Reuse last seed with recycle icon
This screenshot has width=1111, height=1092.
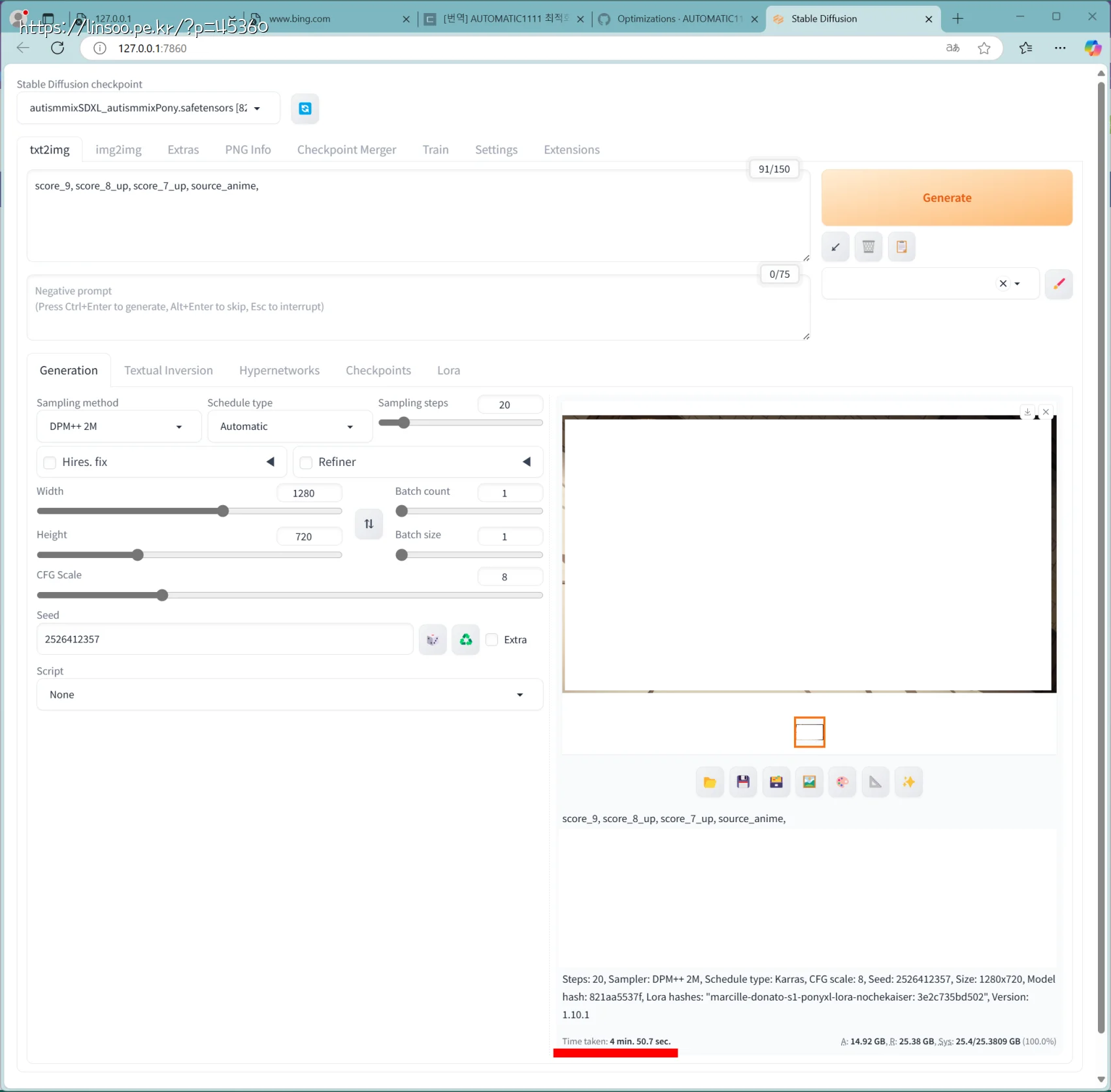(x=466, y=640)
